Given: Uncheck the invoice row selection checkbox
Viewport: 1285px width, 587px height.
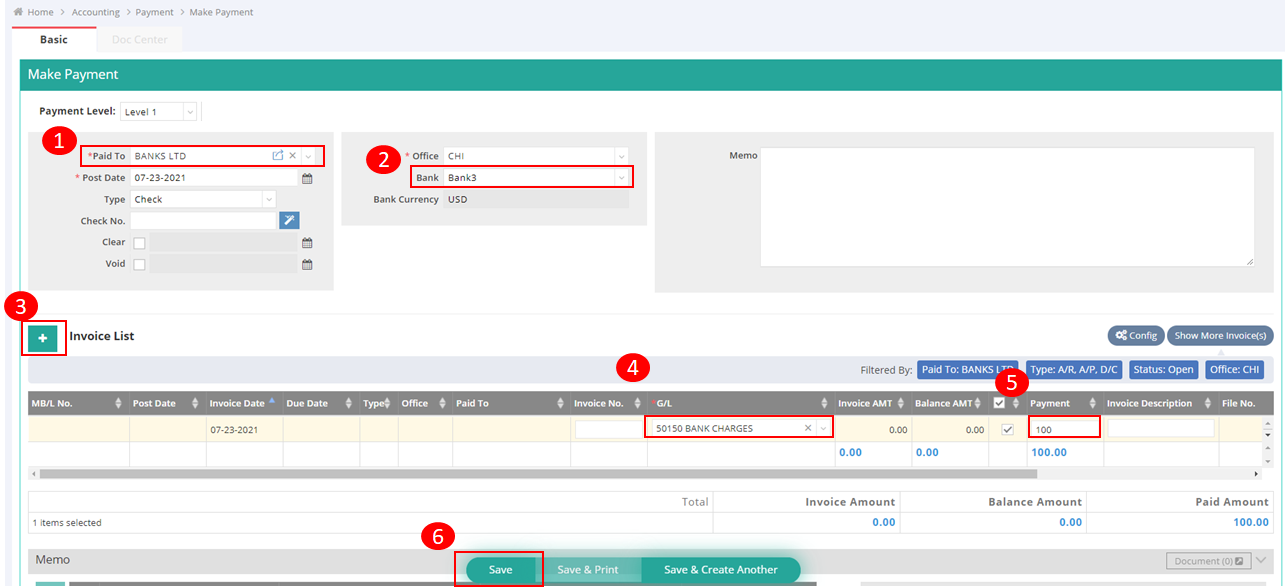Looking at the screenshot, I should (x=1007, y=429).
